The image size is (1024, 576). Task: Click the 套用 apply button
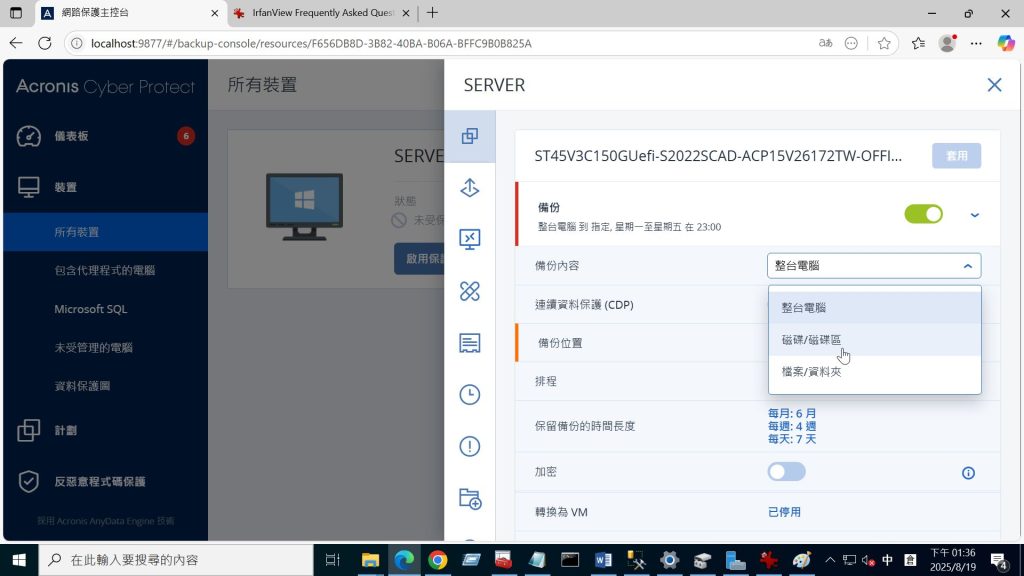pos(956,156)
